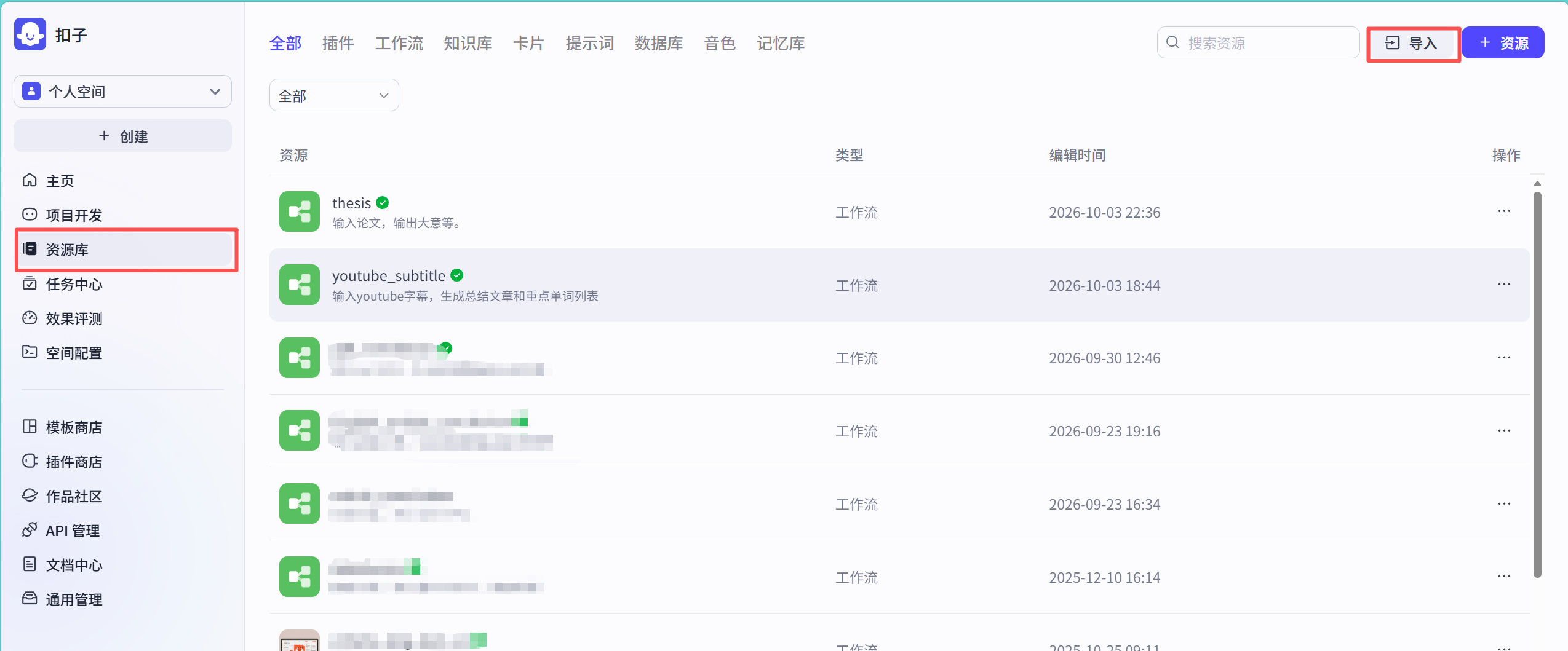This screenshot has height=651, width=1568.
Task: Switch to the 记忆库 tab
Action: tap(781, 44)
